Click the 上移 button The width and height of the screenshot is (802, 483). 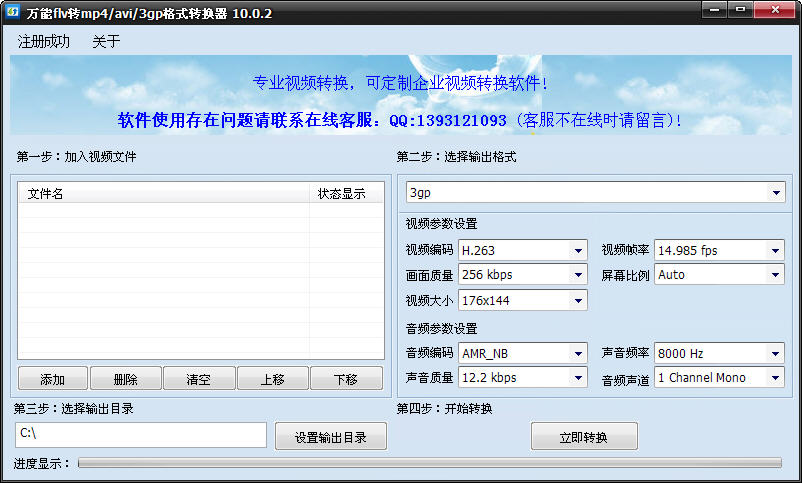click(x=273, y=379)
